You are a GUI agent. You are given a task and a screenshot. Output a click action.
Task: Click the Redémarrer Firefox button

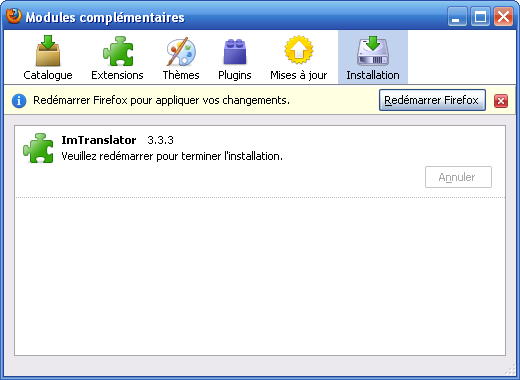(x=432, y=100)
